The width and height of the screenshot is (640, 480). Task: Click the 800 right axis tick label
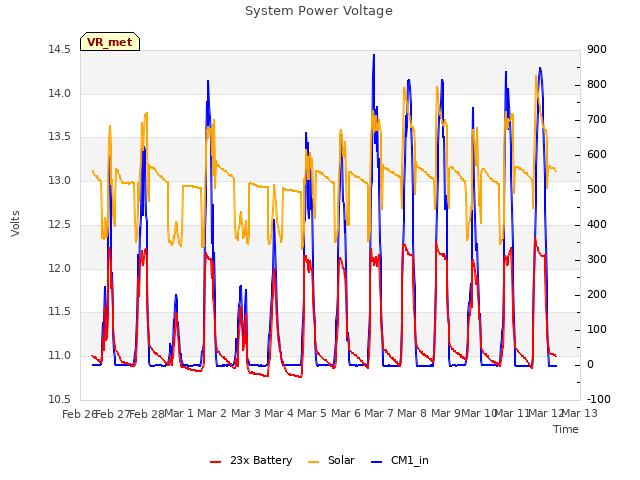pyautogui.click(x=597, y=84)
